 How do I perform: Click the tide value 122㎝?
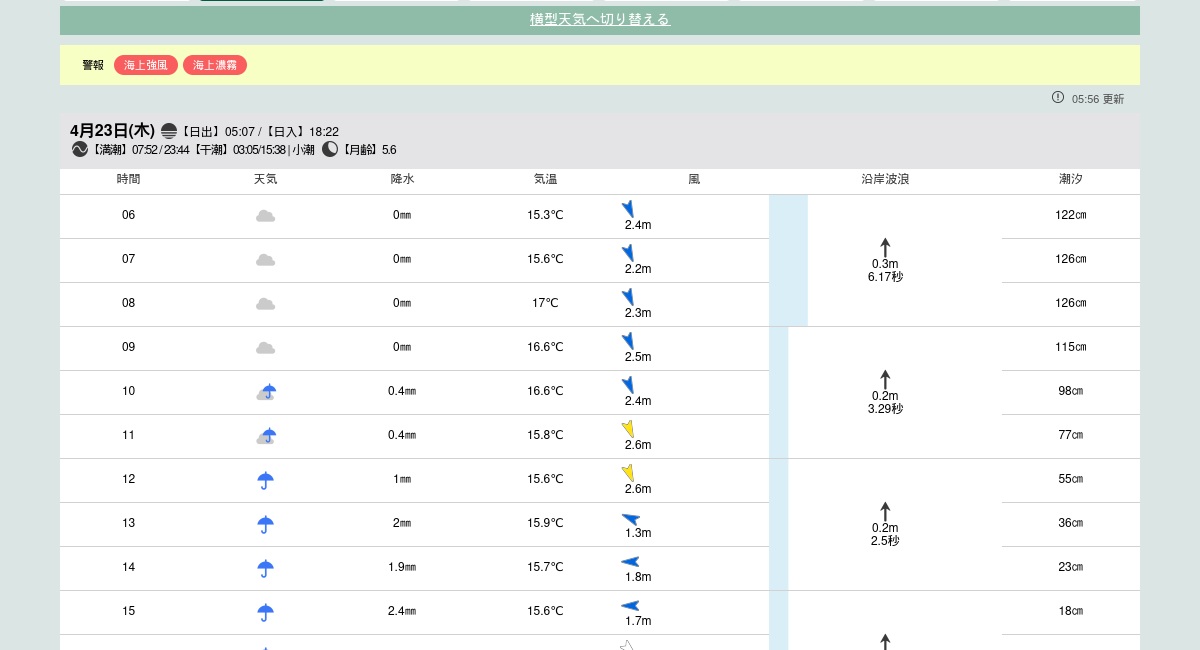click(x=1071, y=215)
